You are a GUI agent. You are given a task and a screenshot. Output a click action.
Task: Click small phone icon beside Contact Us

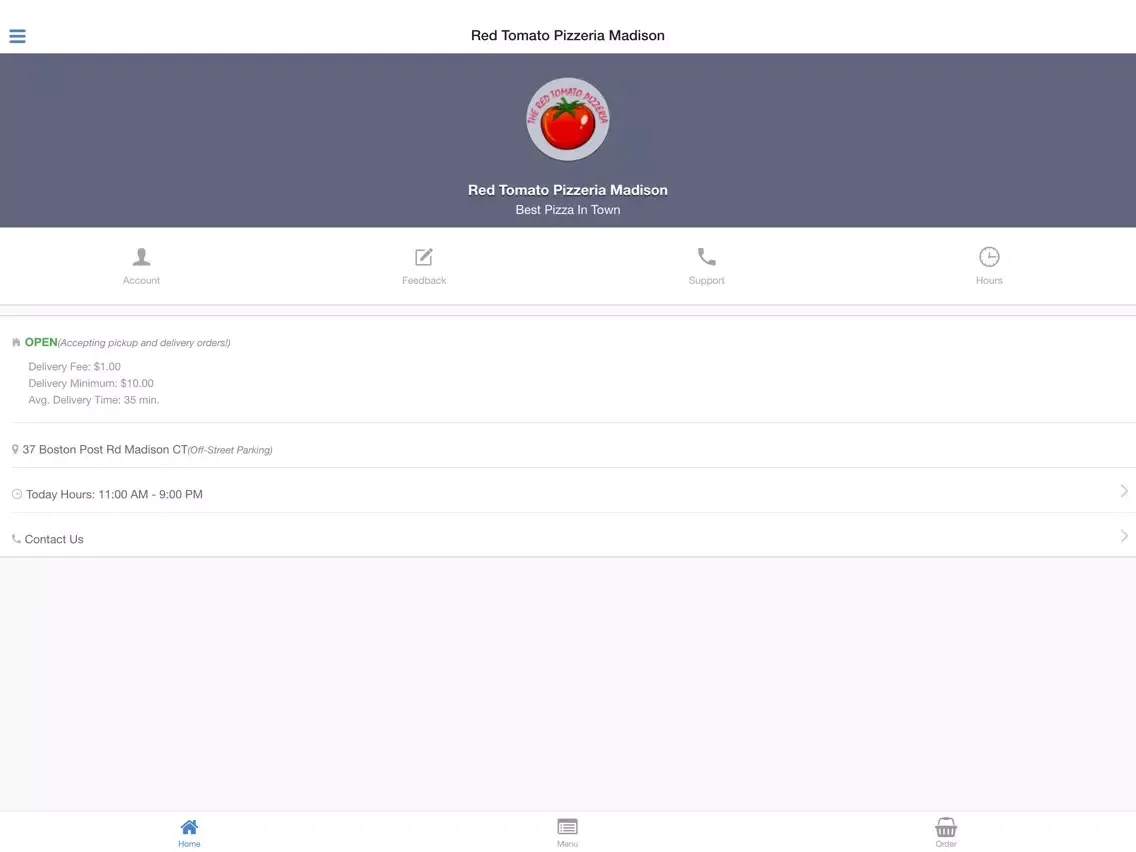(x=16, y=539)
